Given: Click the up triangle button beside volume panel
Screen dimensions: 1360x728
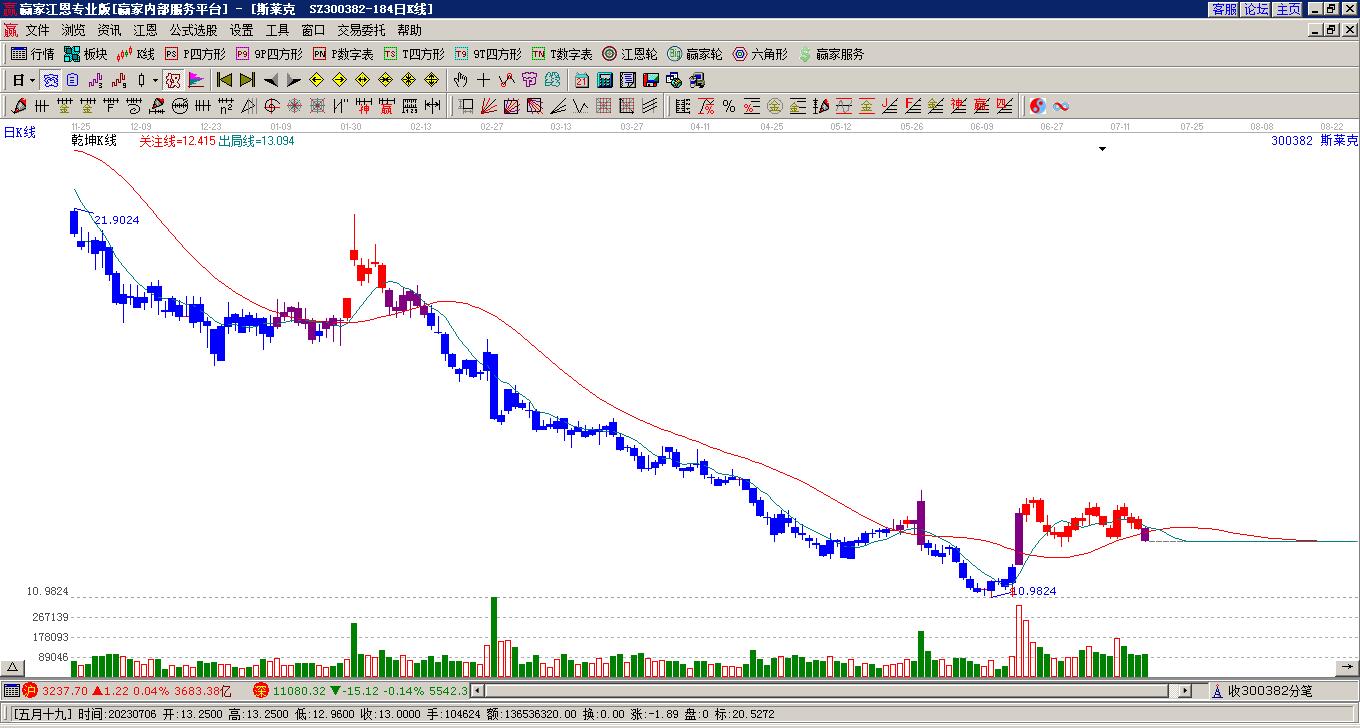Looking at the screenshot, I should tap(13, 668).
